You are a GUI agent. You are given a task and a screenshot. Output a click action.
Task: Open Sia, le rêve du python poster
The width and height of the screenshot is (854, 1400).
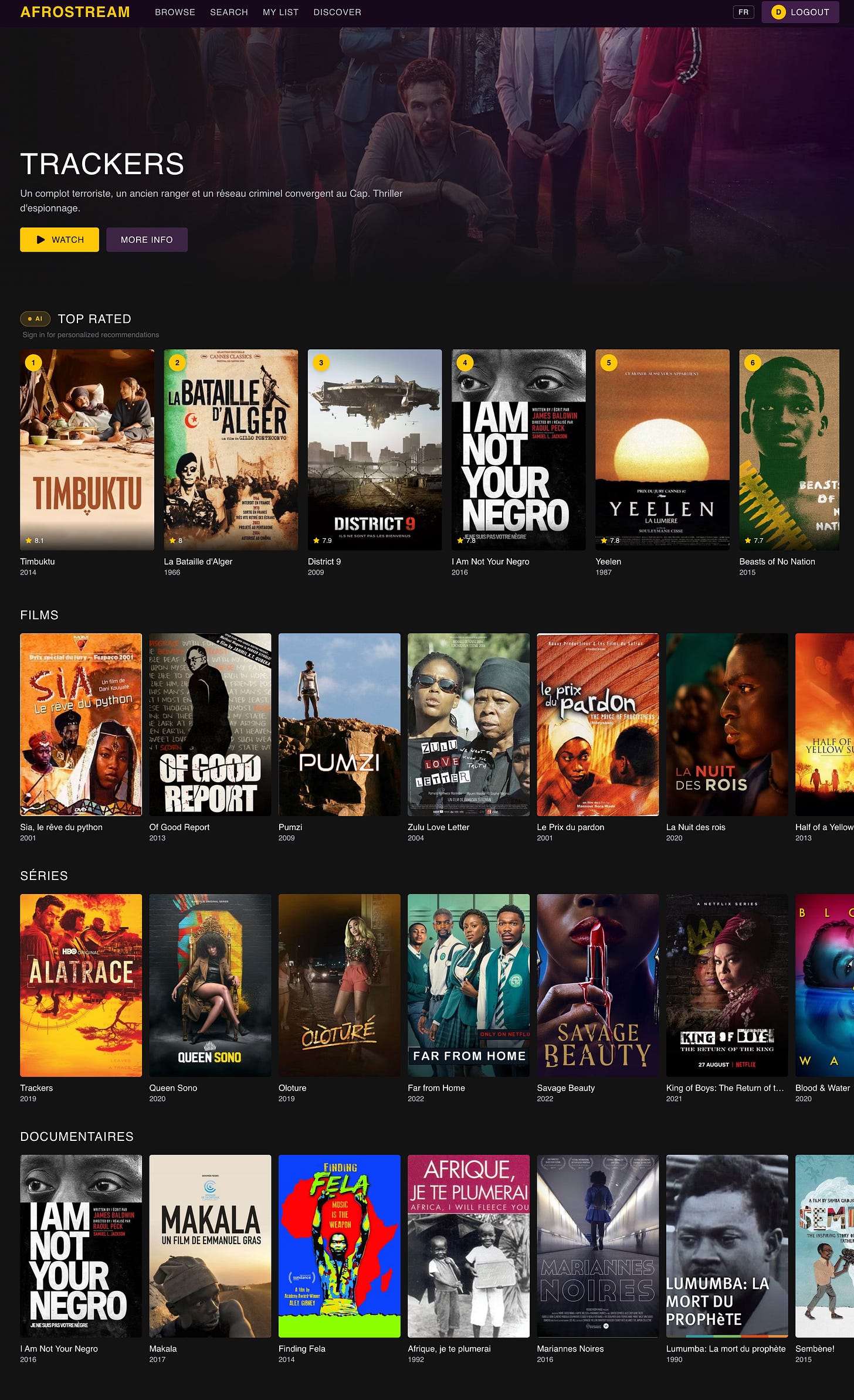click(81, 724)
